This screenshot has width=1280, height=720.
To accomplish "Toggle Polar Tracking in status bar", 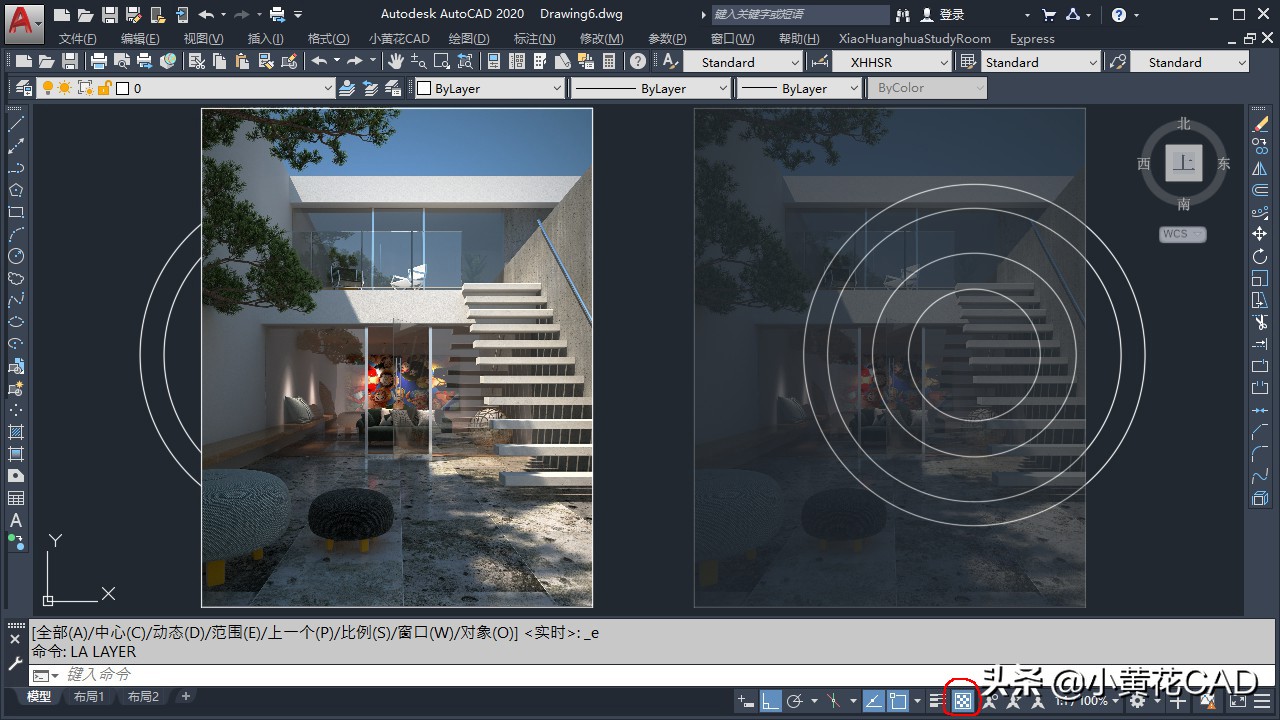I will click(795, 701).
